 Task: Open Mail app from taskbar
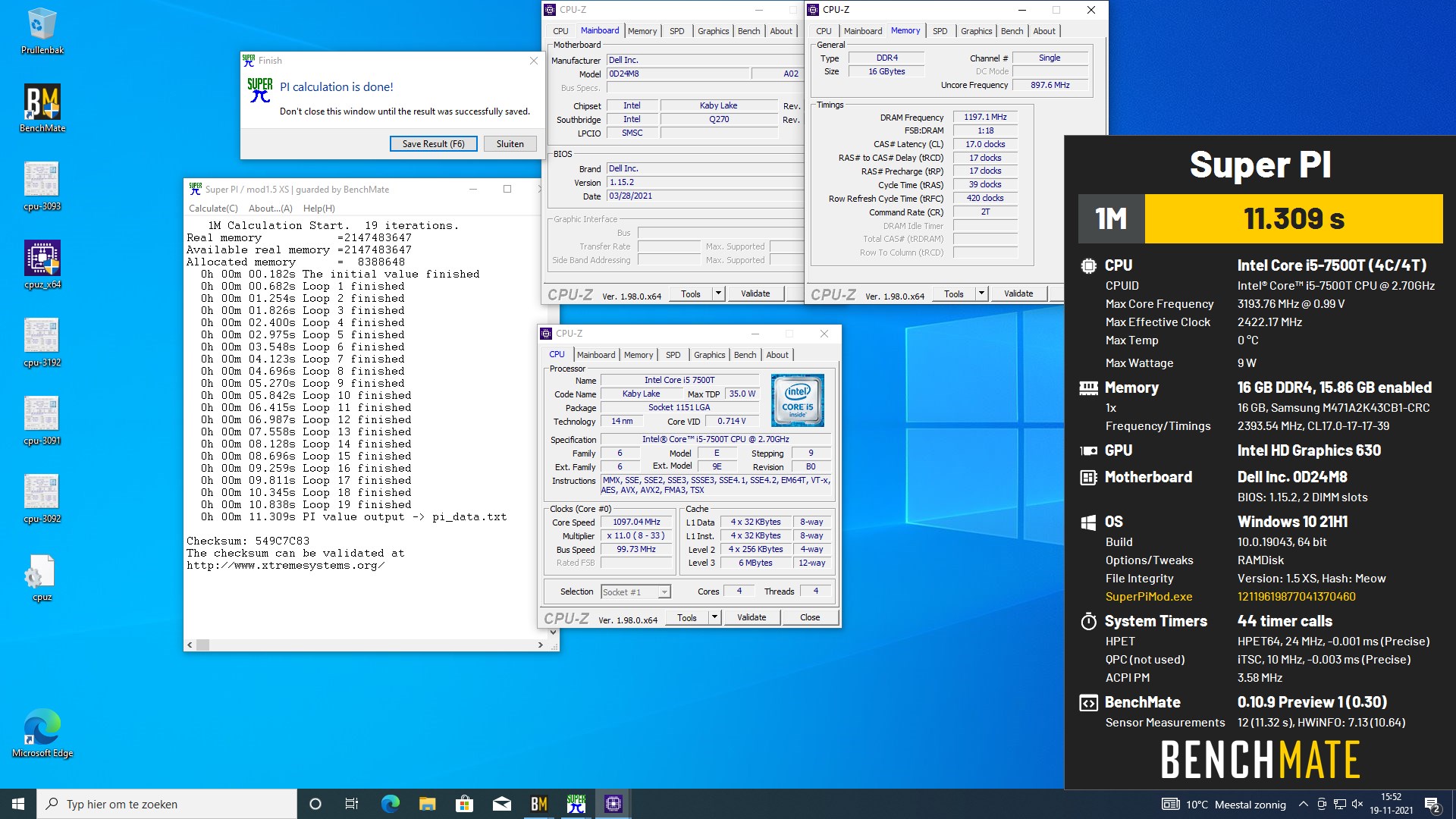[501, 804]
